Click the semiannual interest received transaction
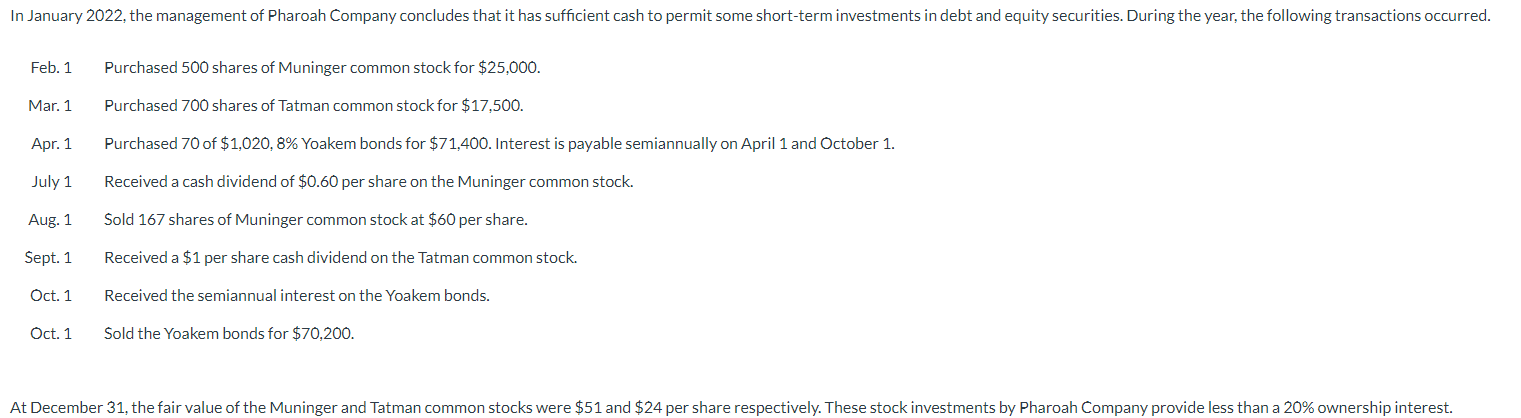The height and width of the screenshot is (418, 1521). click(x=297, y=296)
